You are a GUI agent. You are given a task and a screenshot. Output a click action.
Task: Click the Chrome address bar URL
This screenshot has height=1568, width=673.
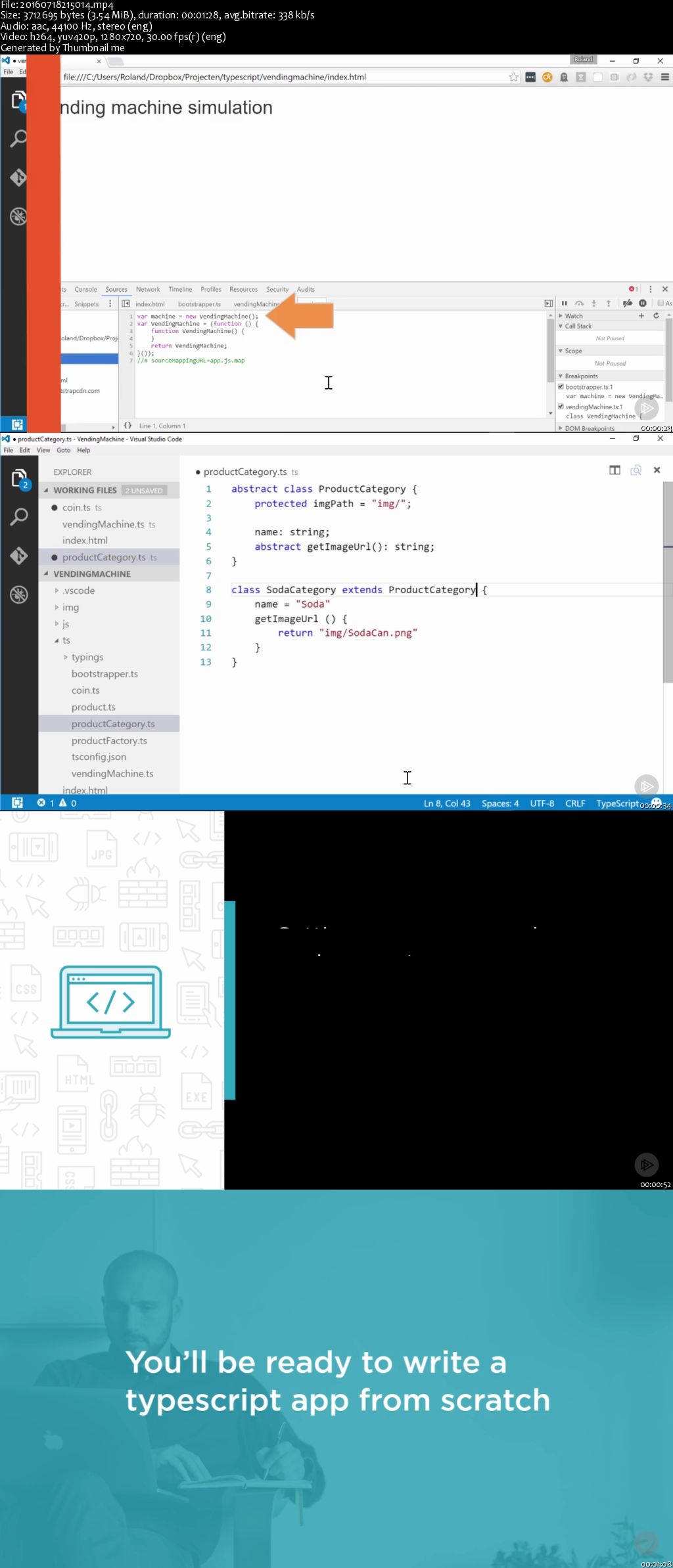coord(215,77)
